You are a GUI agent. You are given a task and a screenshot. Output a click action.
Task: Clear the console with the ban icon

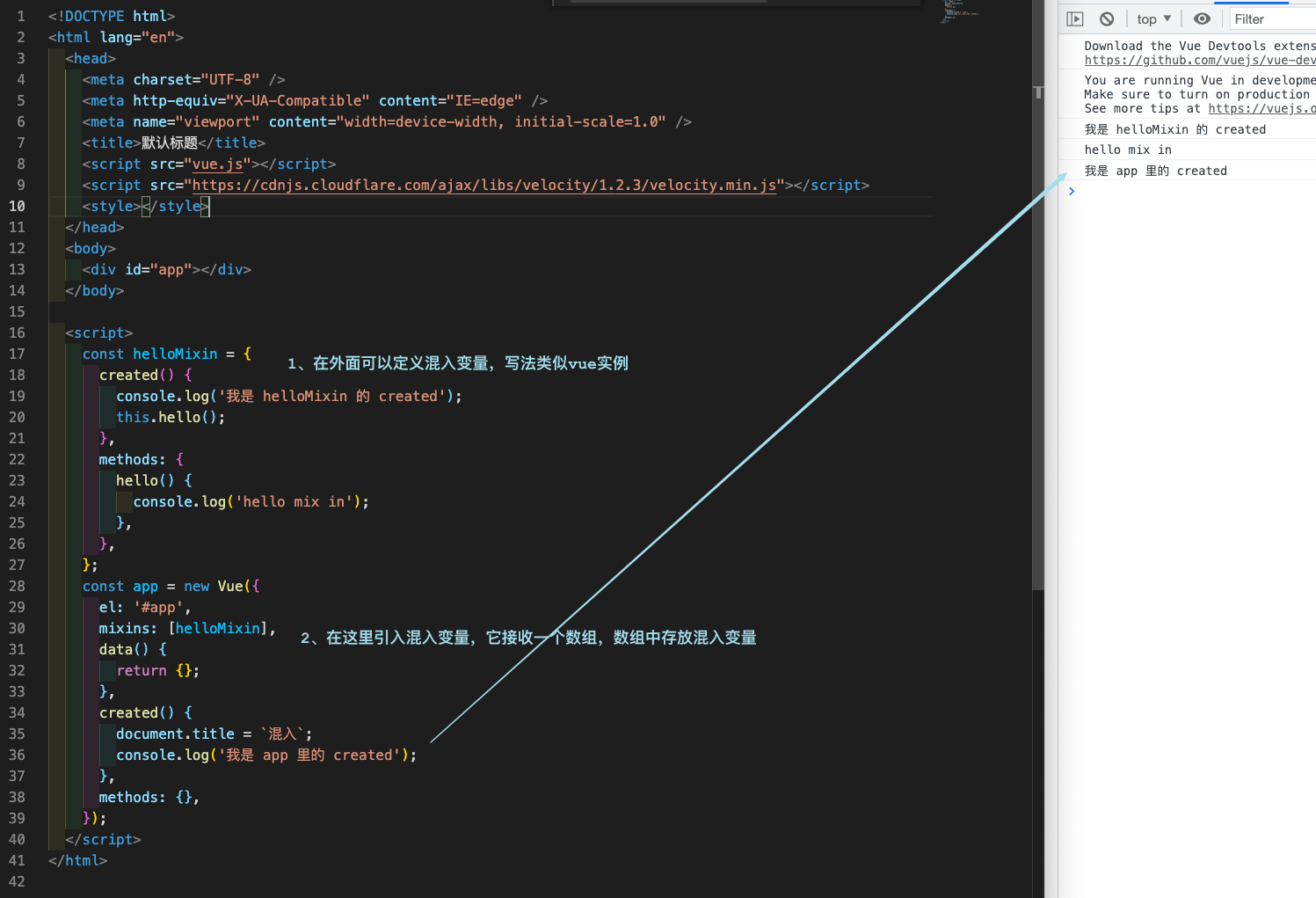(x=1107, y=18)
